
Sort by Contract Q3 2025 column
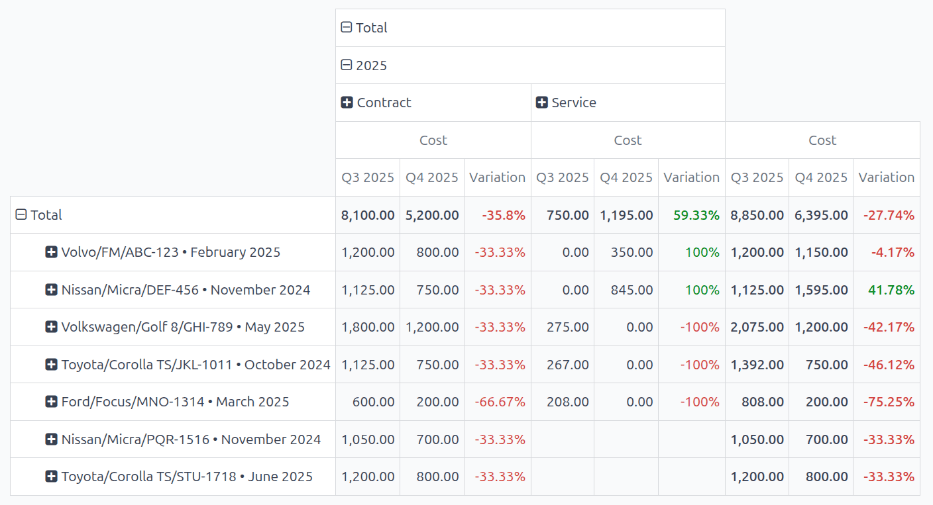[367, 177]
